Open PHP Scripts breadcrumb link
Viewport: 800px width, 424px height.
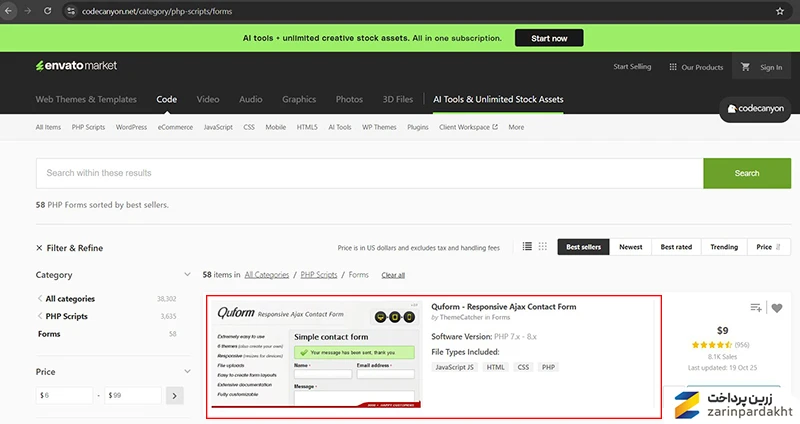click(x=319, y=275)
